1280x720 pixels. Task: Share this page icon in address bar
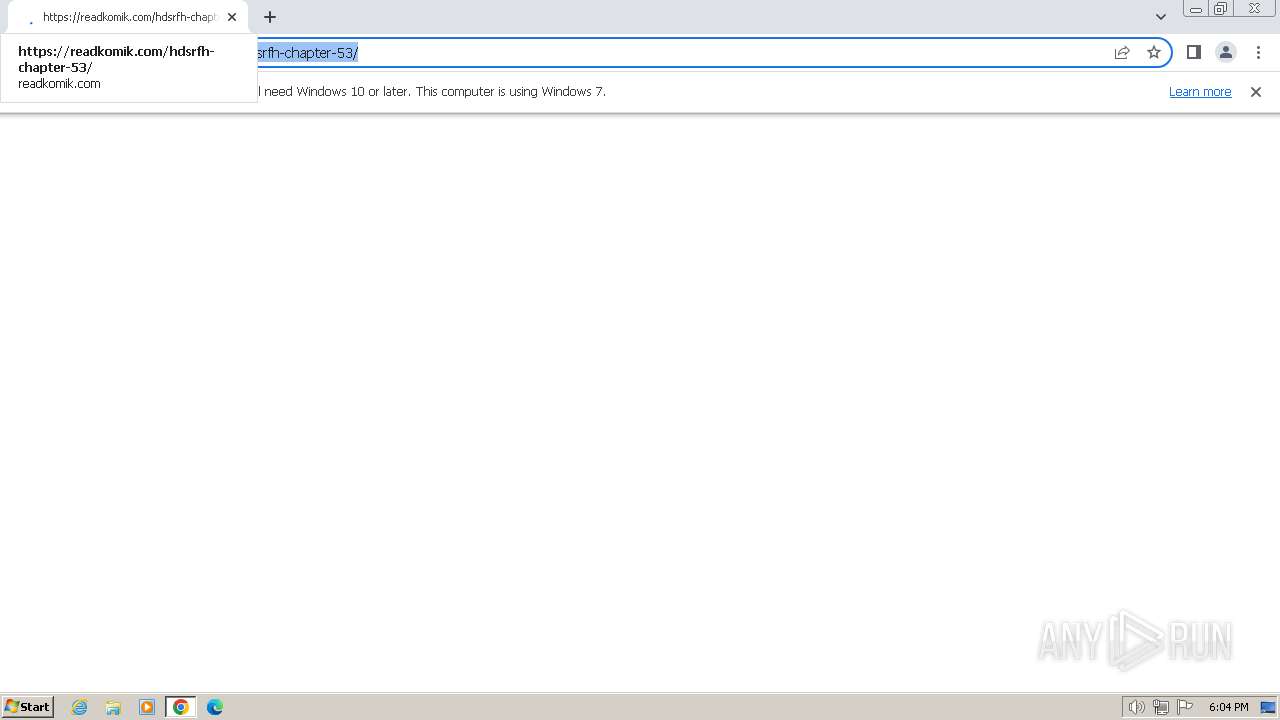1122,52
